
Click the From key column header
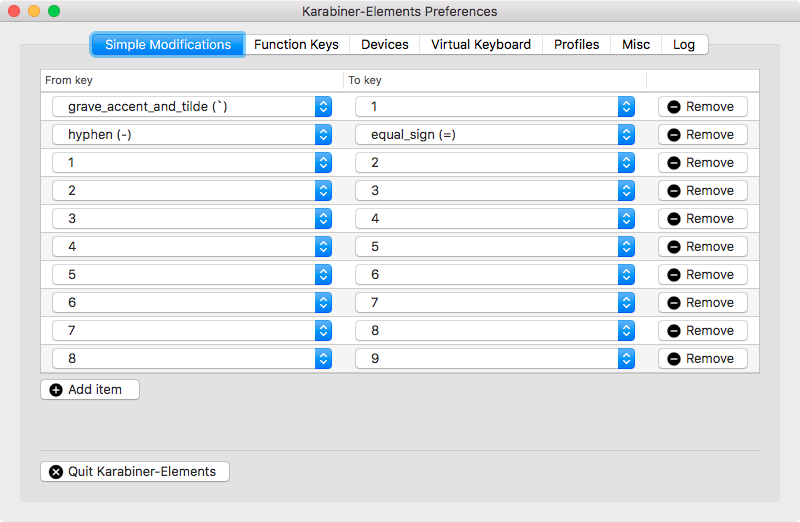click(x=190, y=80)
